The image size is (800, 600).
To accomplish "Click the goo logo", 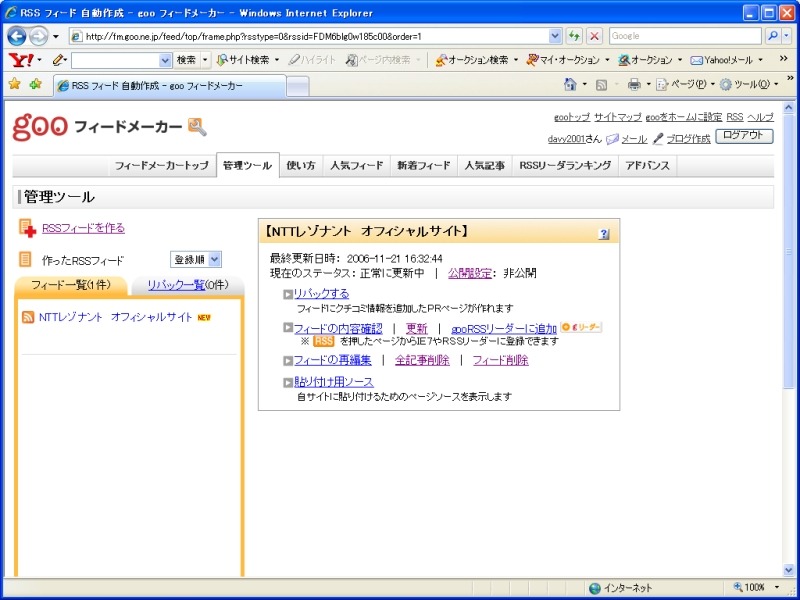I will pos(40,127).
